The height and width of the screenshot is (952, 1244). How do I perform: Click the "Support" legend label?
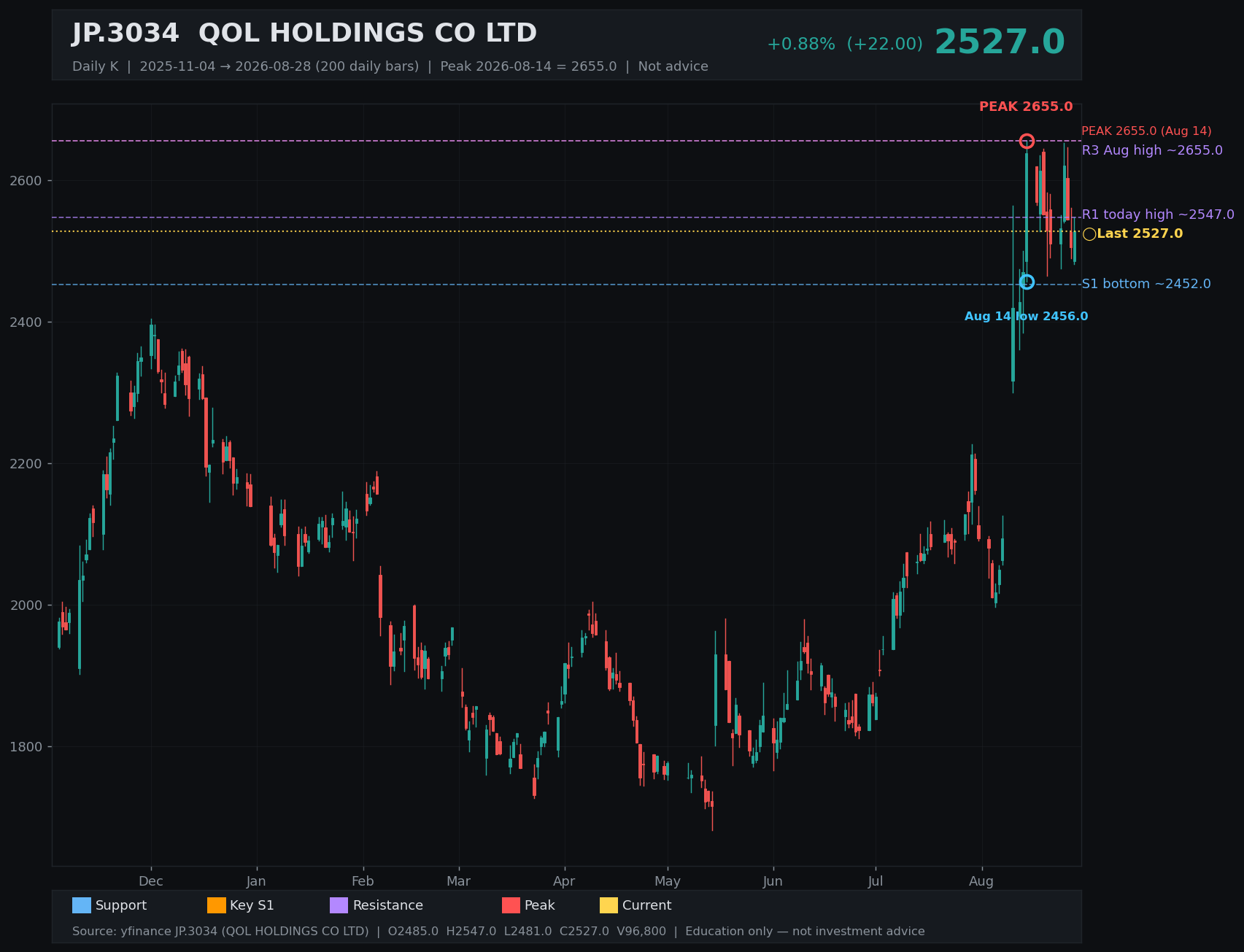tap(121, 905)
